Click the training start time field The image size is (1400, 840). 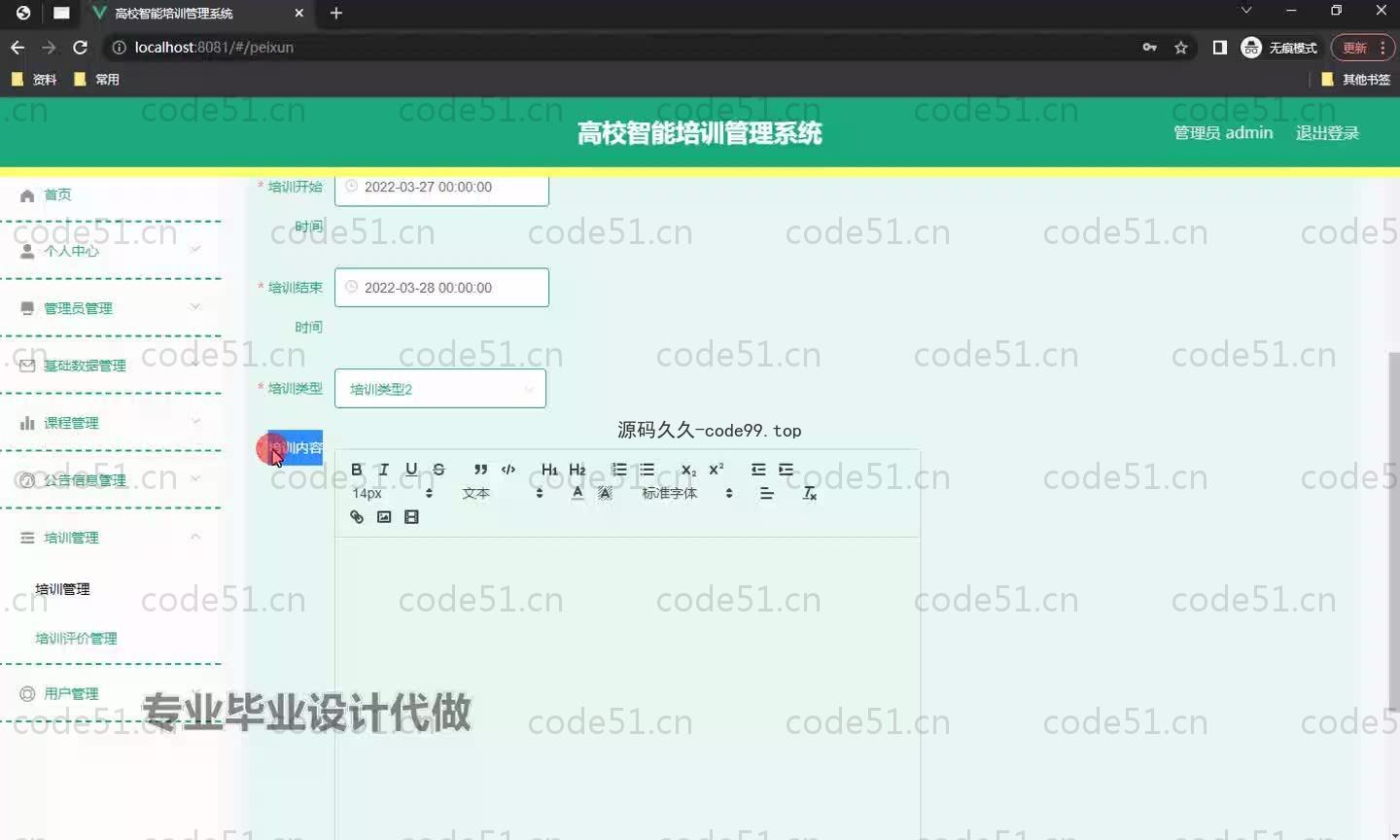[441, 187]
